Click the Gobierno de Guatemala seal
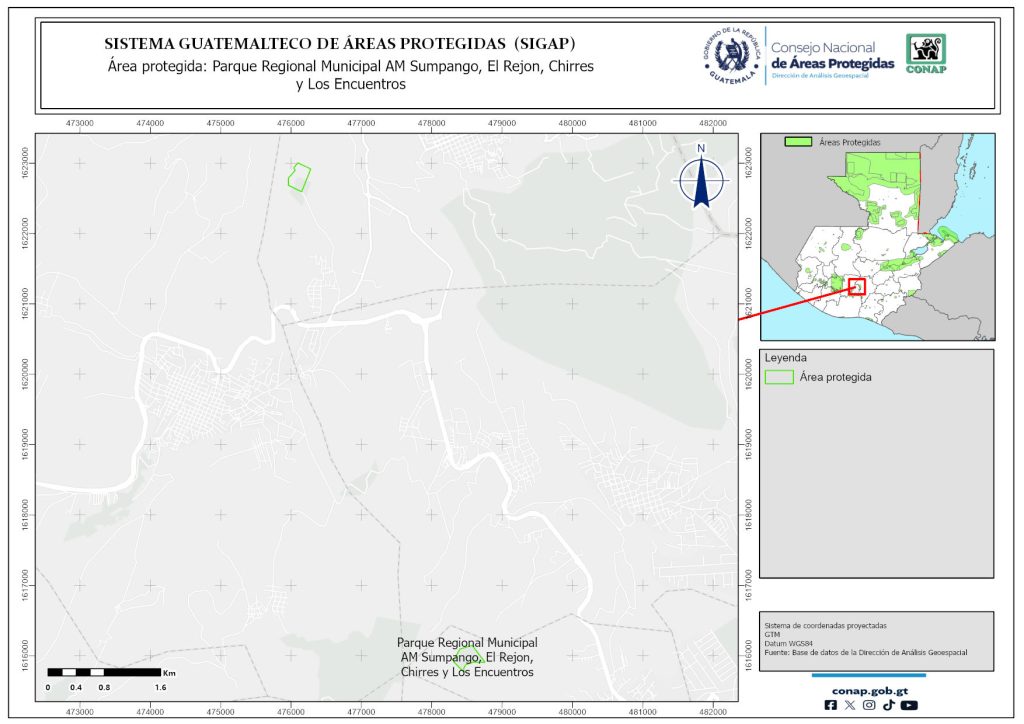1024x724 pixels. pos(732,57)
